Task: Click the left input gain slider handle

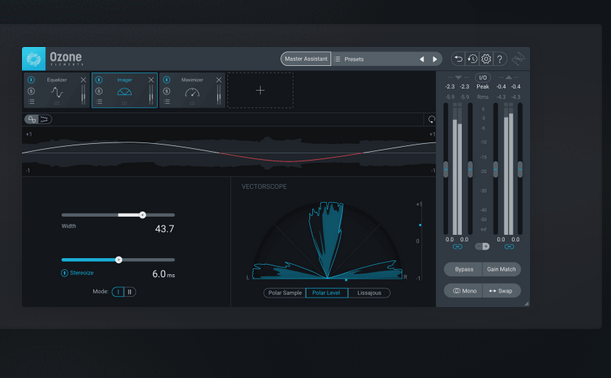Action: point(446,169)
